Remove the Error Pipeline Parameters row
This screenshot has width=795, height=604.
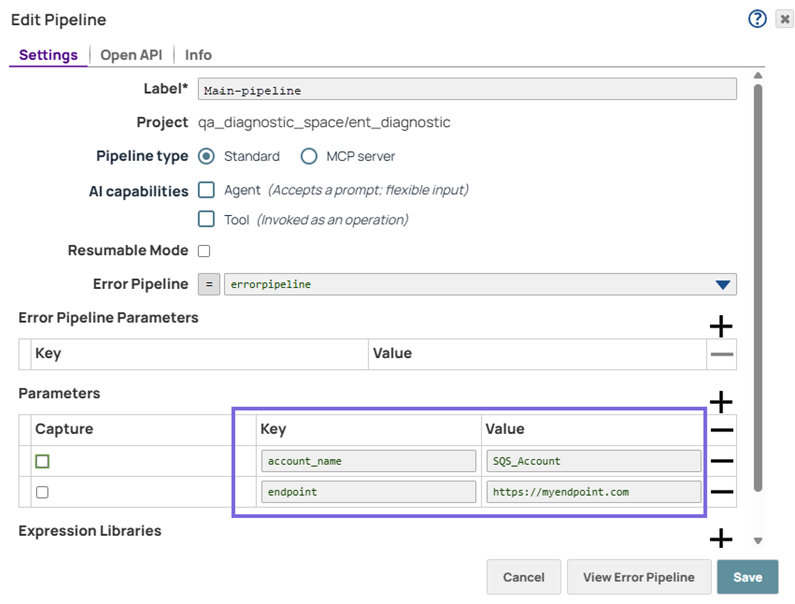click(721, 354)
